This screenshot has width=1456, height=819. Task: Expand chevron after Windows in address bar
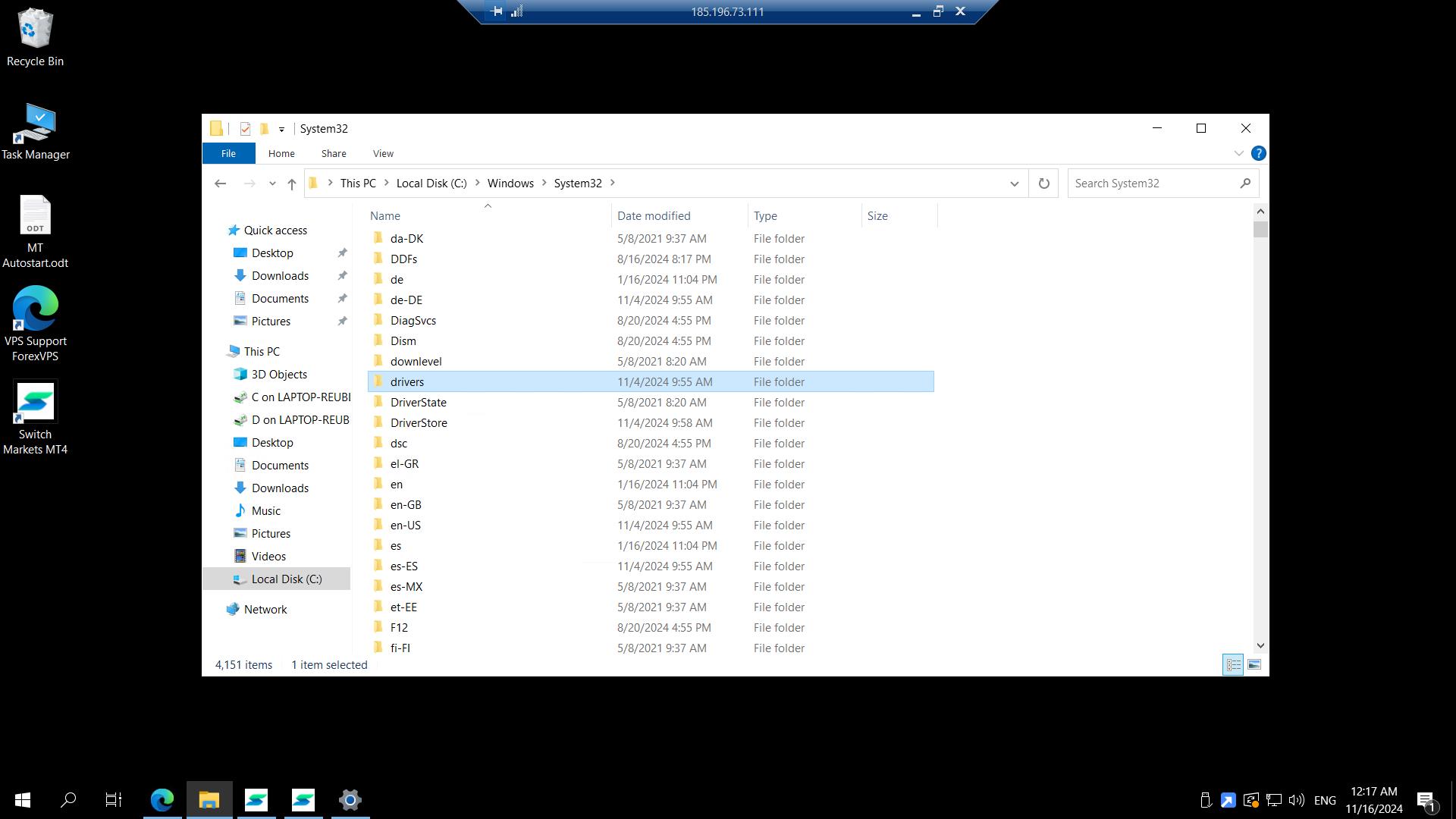coord(544,183)
